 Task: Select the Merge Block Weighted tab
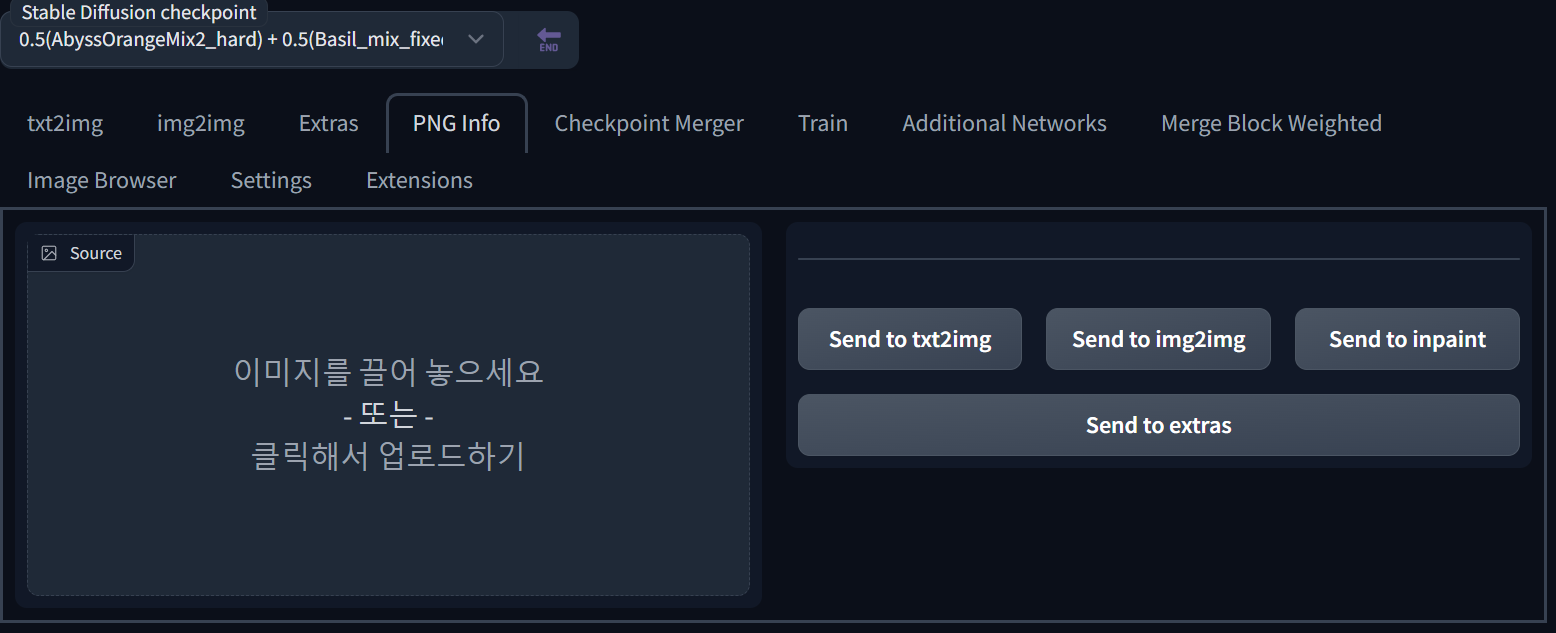pos(1271,123)
